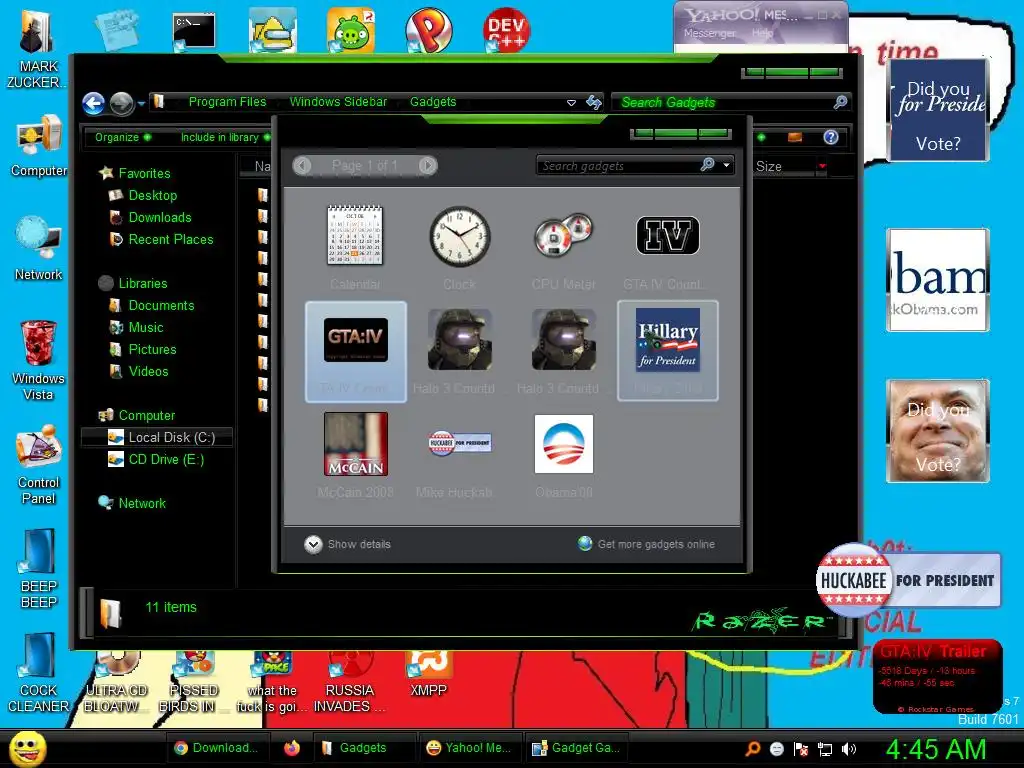Expand Show details in gadget gallery
This screenshot has height=768, width=1024.
(347, 544)
